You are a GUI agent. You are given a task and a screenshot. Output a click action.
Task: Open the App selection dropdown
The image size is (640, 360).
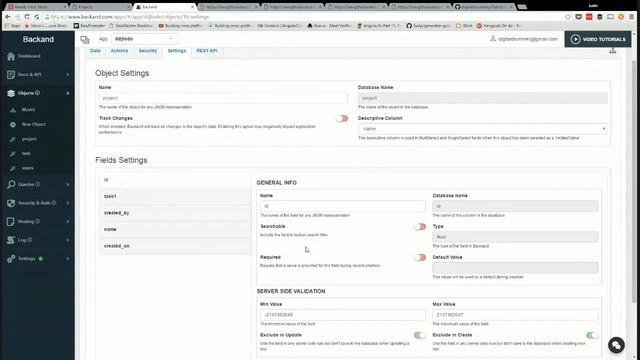pyautogui.click(x=144, y=39)
